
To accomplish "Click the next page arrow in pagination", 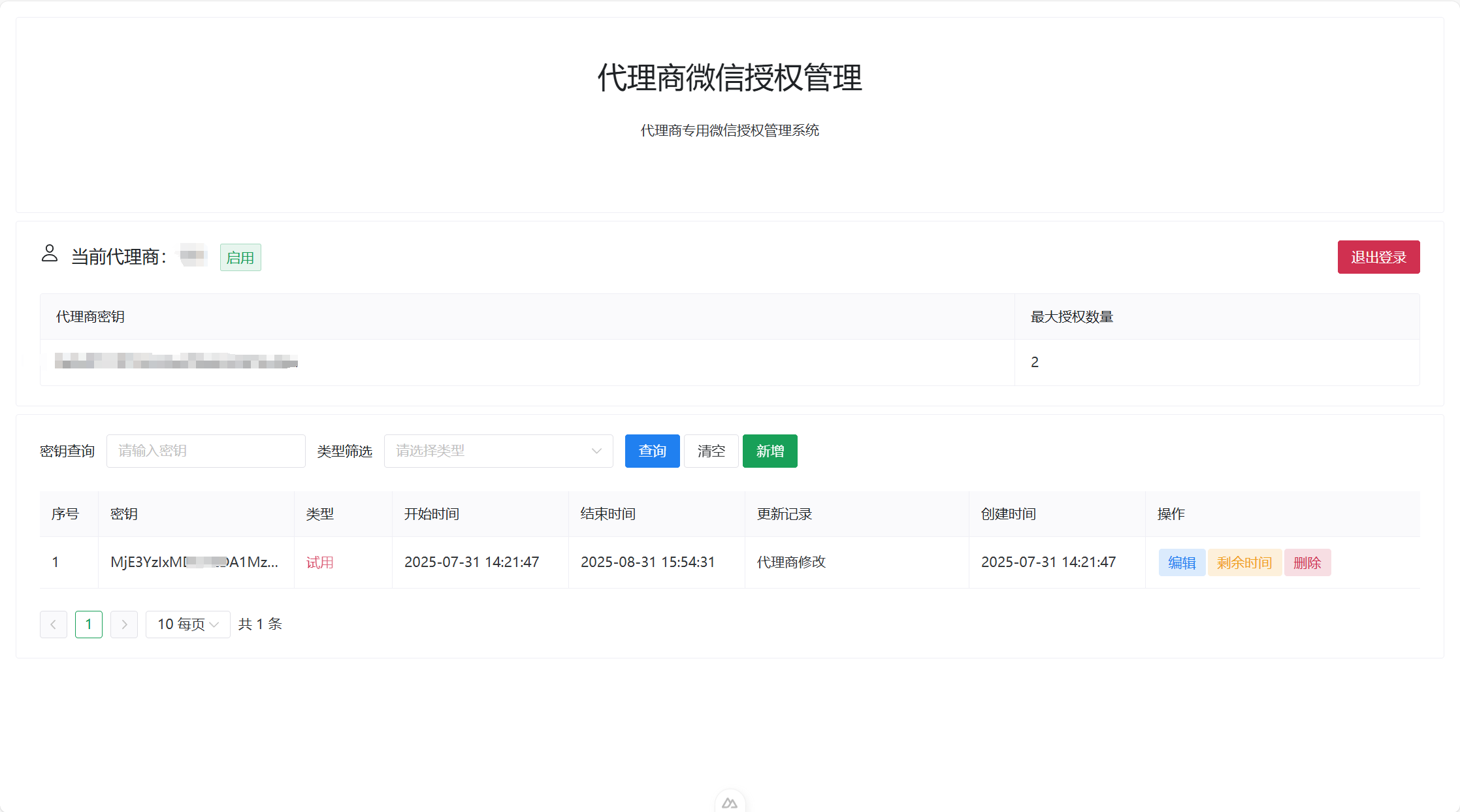I will 124,625.
